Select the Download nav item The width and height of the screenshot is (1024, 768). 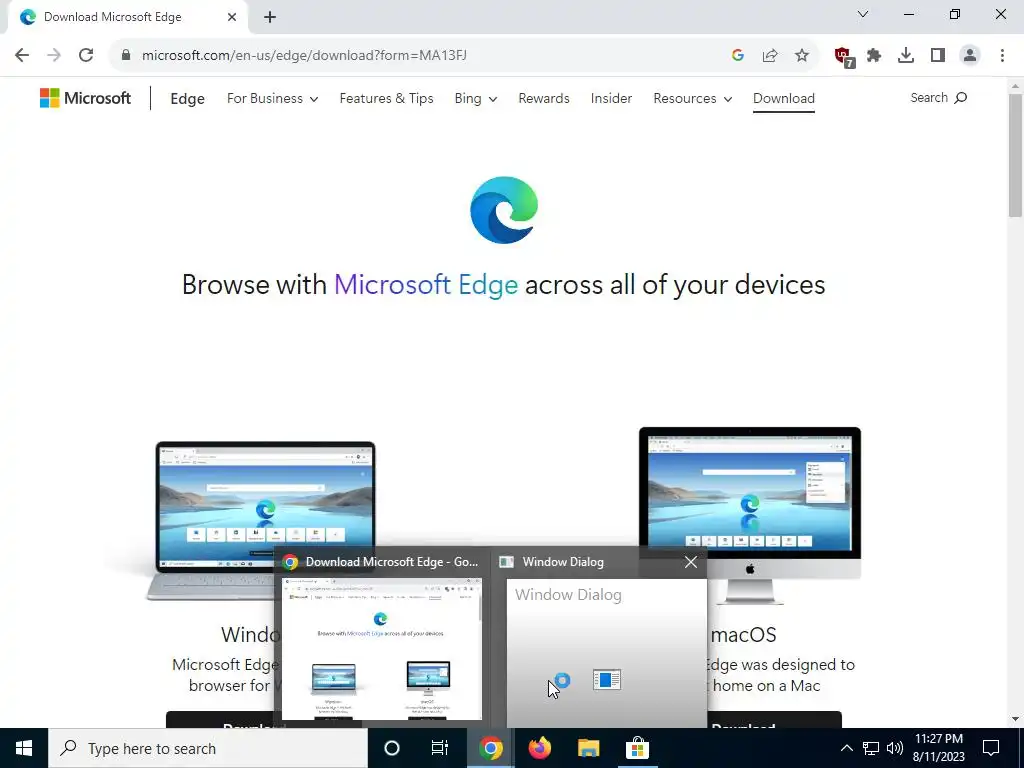click(784, 99)
